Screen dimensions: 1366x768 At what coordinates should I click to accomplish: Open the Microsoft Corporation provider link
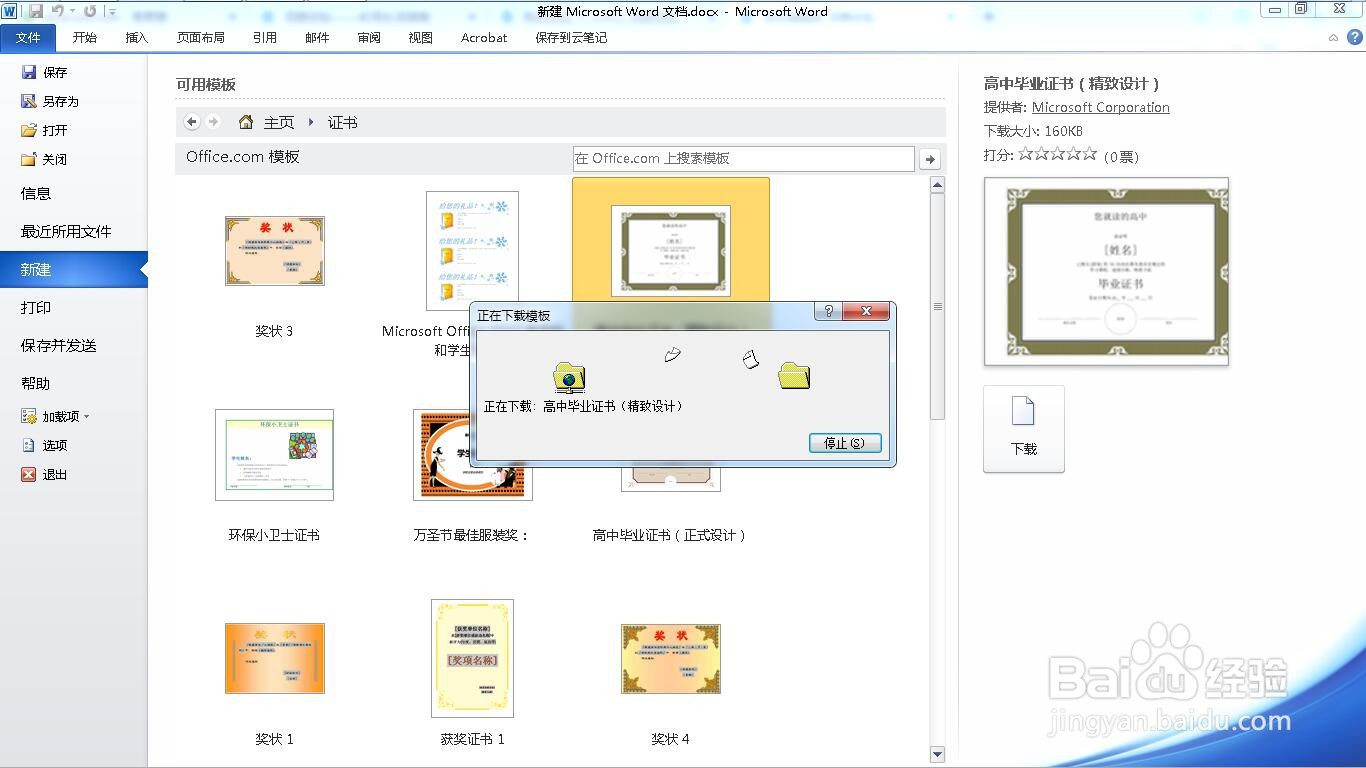(1101, 107)
